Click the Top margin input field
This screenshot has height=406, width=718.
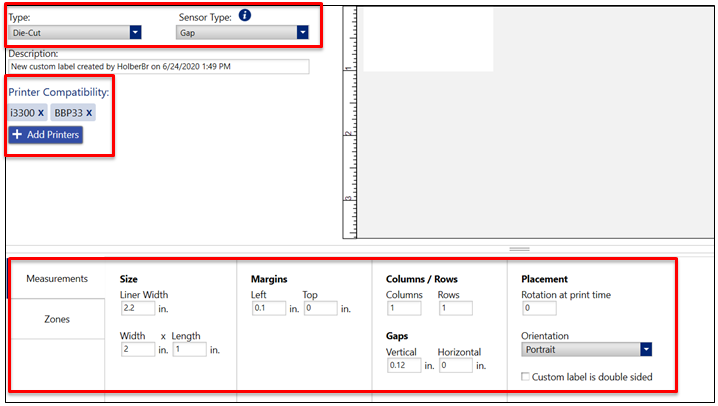tap(321, 308)
